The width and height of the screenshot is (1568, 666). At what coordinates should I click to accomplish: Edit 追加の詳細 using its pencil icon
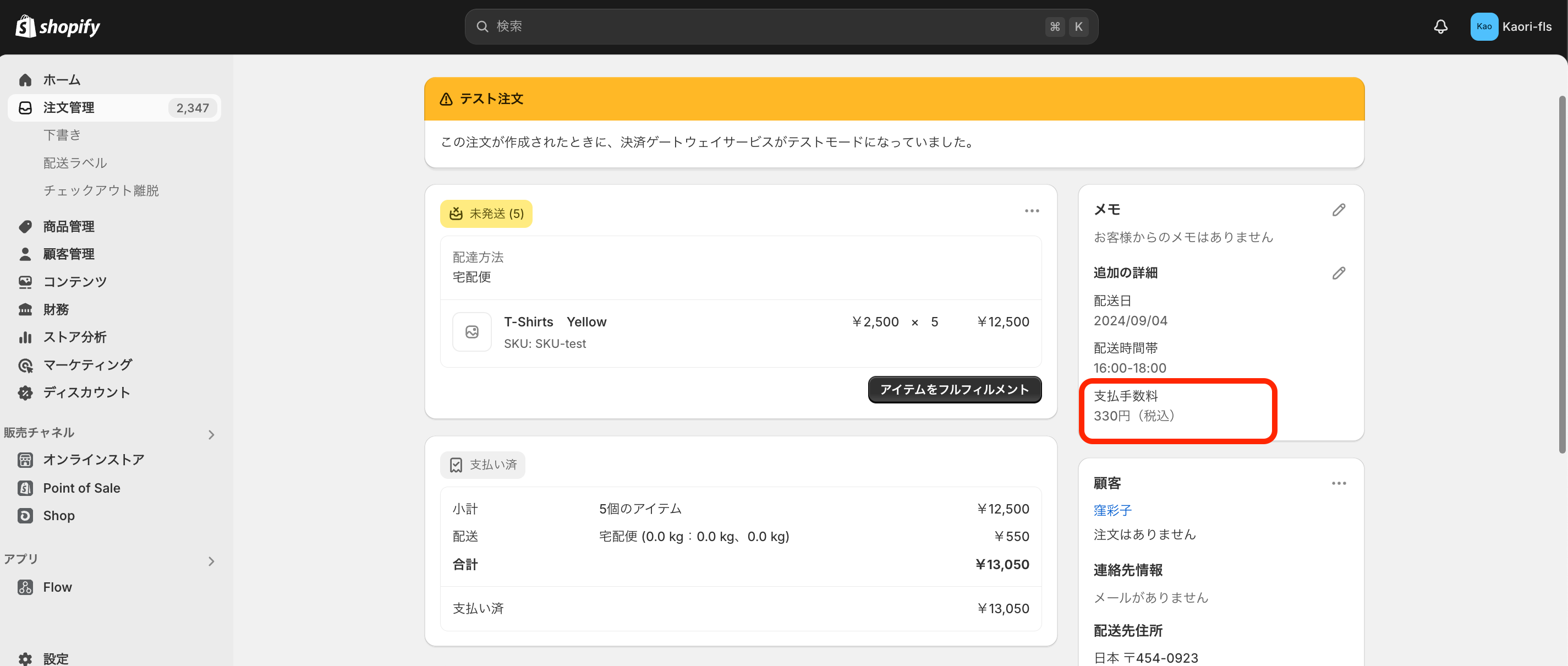tap(1339, 274)
